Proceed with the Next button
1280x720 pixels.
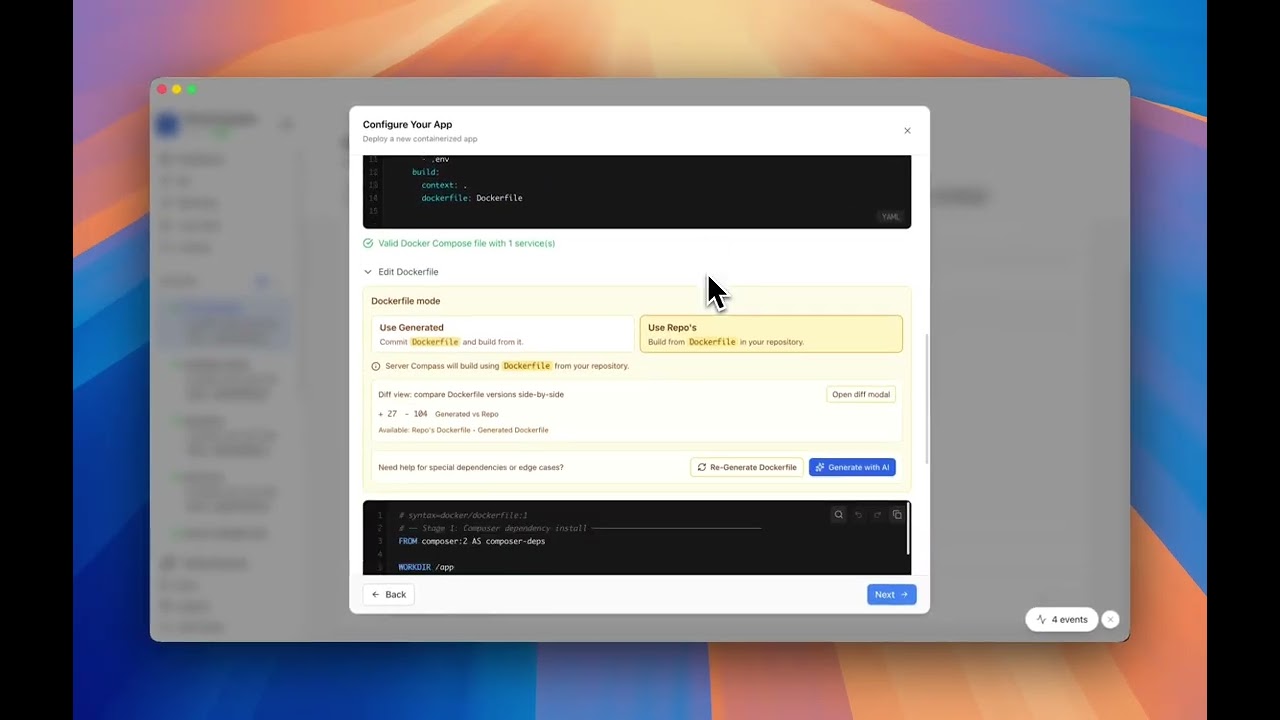coord(891,594)
